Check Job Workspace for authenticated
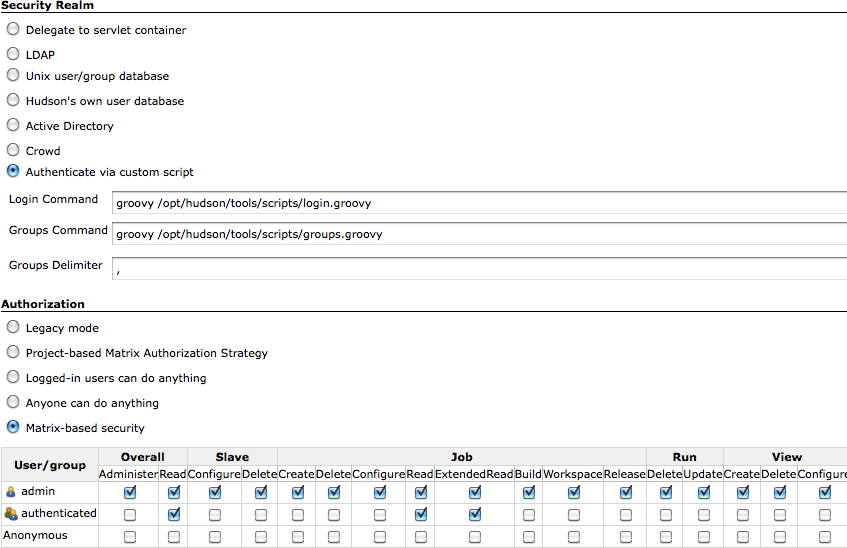This screenshot has width=847, height=548. point(574,515)
